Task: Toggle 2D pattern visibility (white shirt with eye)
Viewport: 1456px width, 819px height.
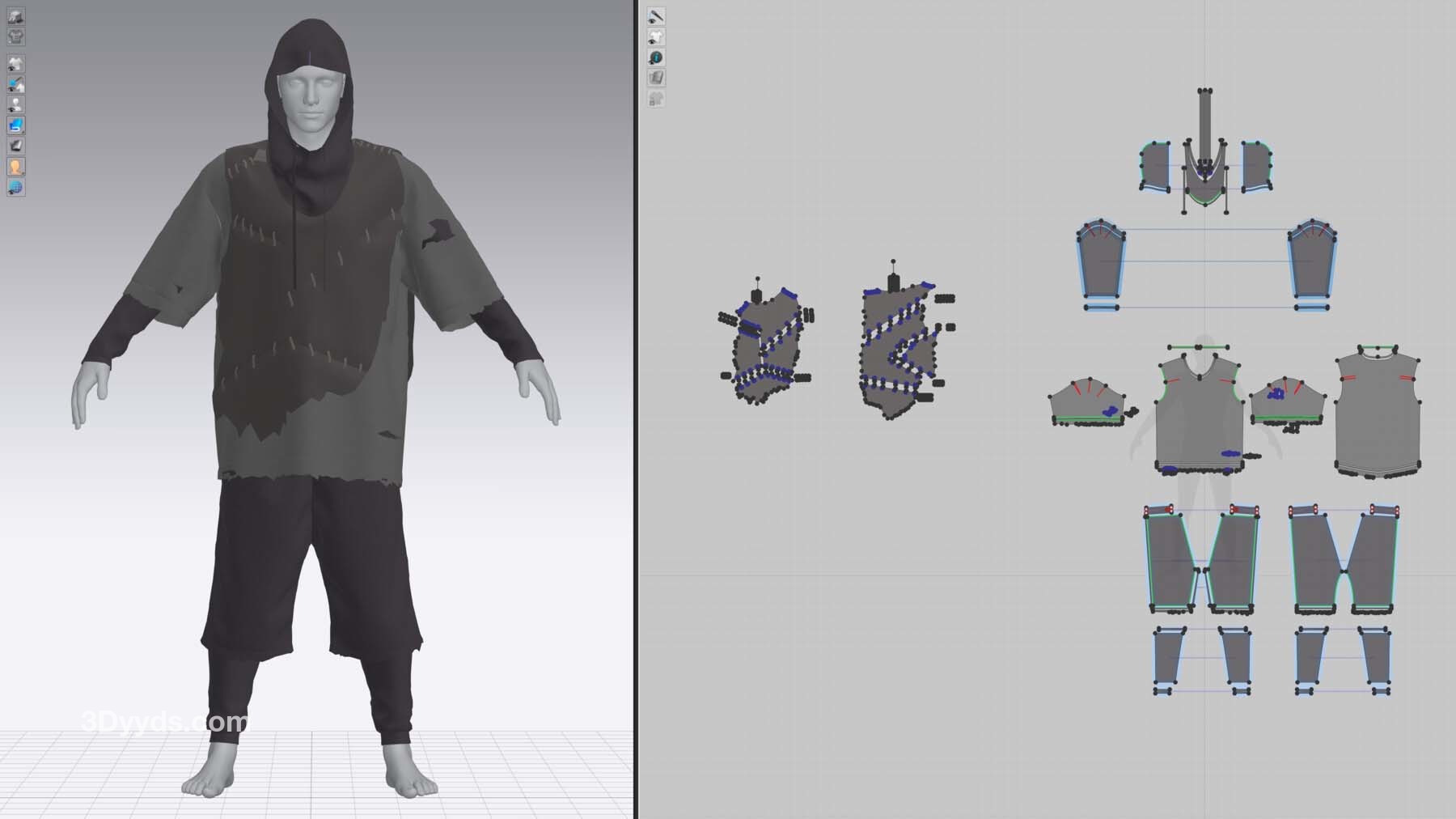Action: coord(656,37)
